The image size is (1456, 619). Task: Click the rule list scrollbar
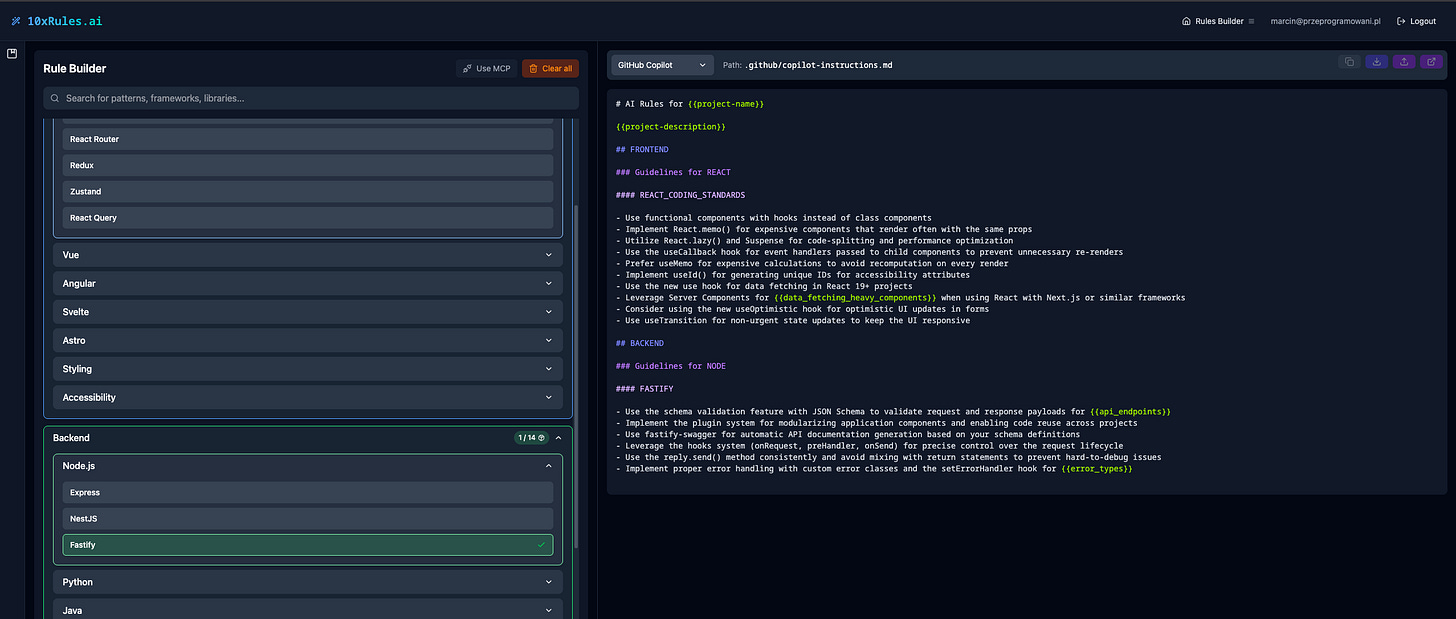coord(576,375)
